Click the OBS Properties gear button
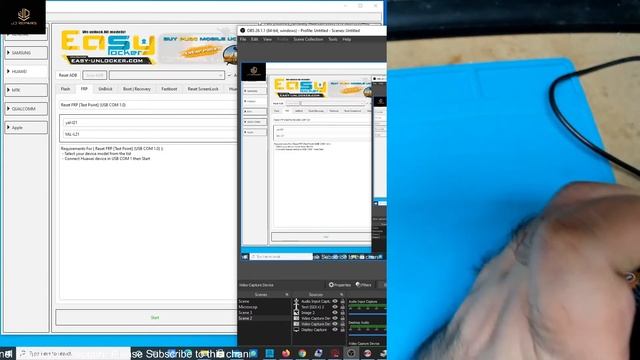 click(340, 285)
